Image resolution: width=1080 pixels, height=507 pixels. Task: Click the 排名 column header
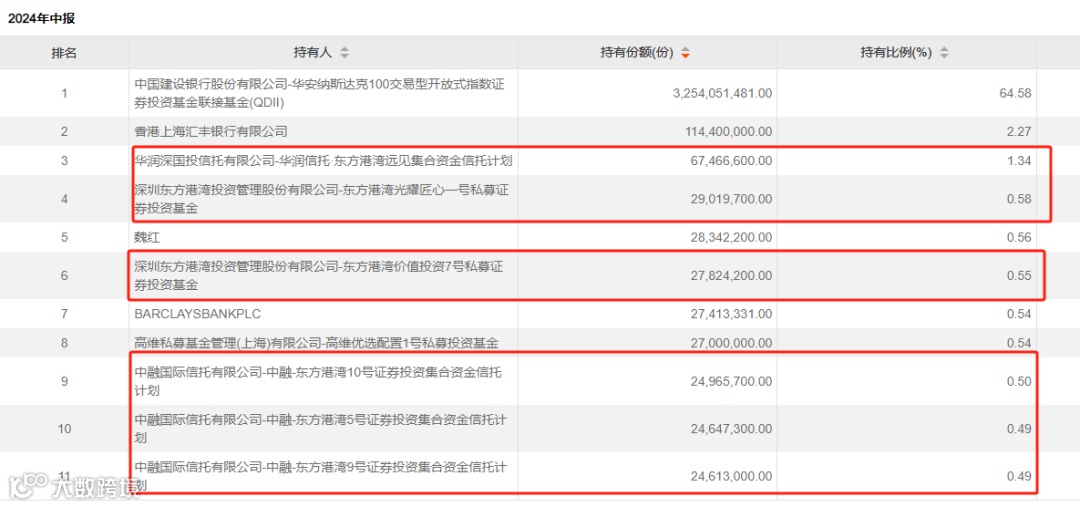click(x=64, y=53)
